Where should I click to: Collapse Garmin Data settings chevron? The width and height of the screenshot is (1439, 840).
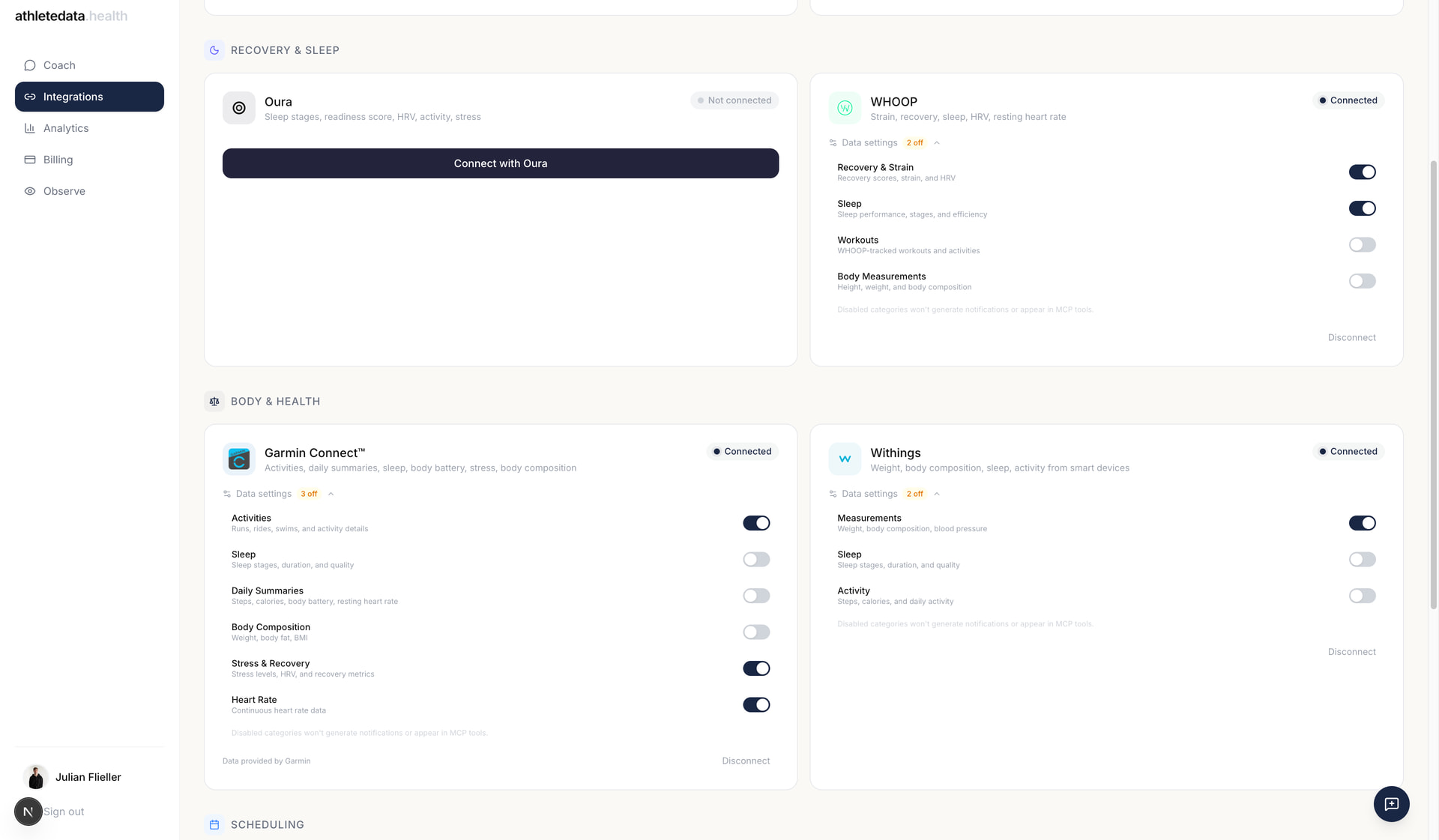[331, 494]
